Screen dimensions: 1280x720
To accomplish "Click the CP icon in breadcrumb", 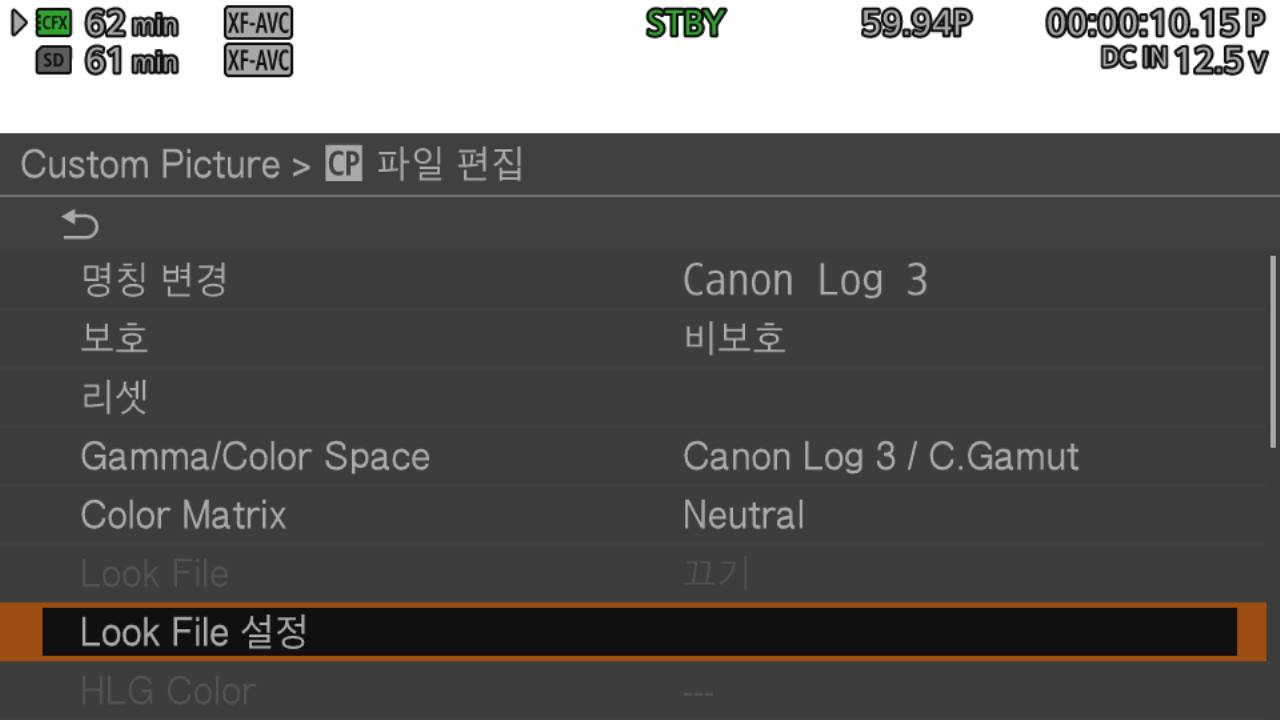I will (x=343, y=164).
